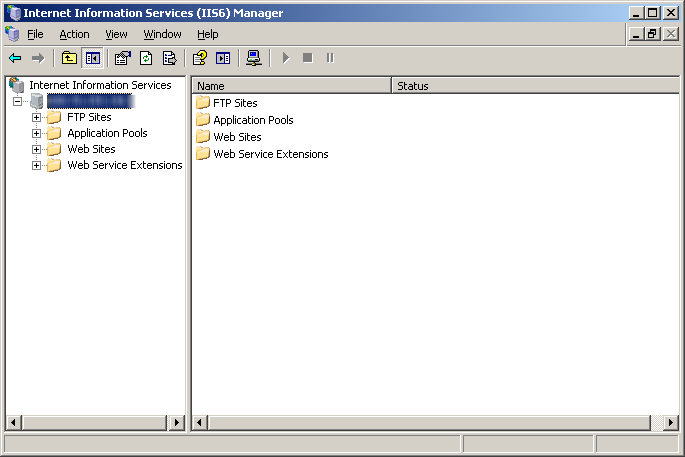
Task: Select Application Pools label in the tree
Action: [107, 133]
